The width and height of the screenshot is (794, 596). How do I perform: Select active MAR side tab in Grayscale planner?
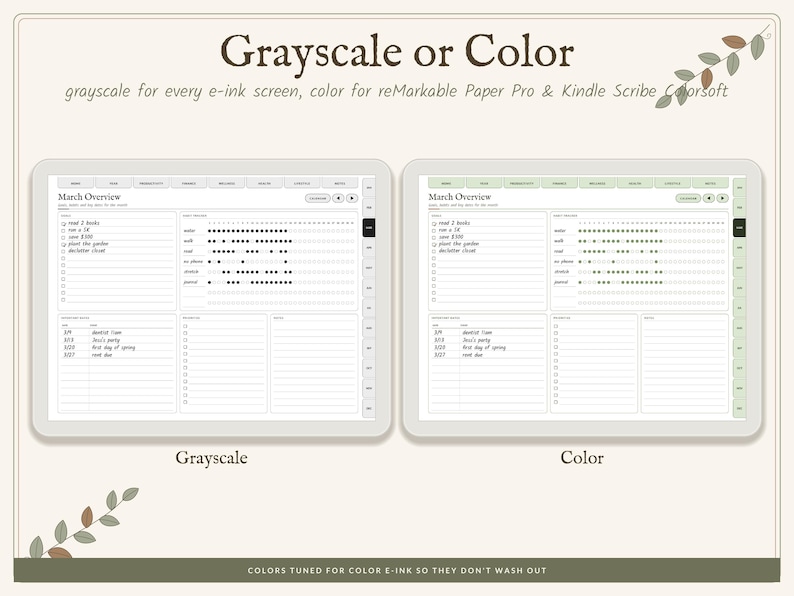click(x=369, y=228)
